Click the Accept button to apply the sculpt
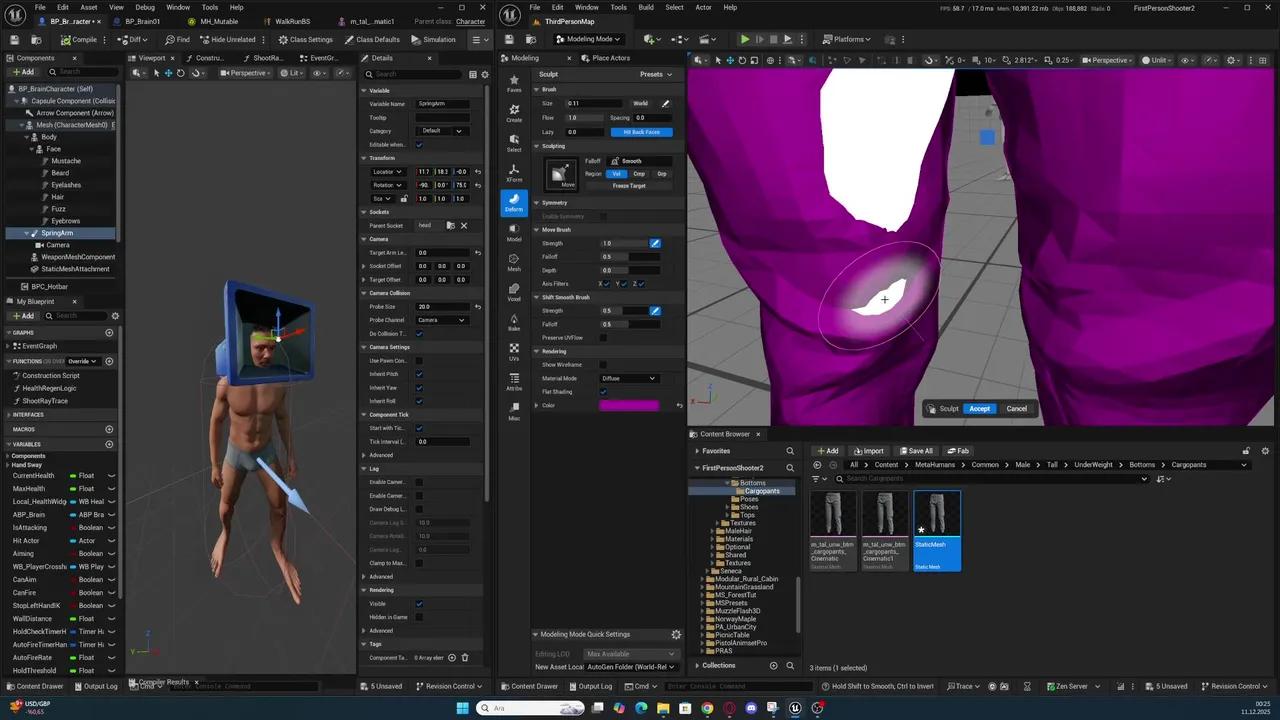1280x720 pixels. tap(979, 408)
